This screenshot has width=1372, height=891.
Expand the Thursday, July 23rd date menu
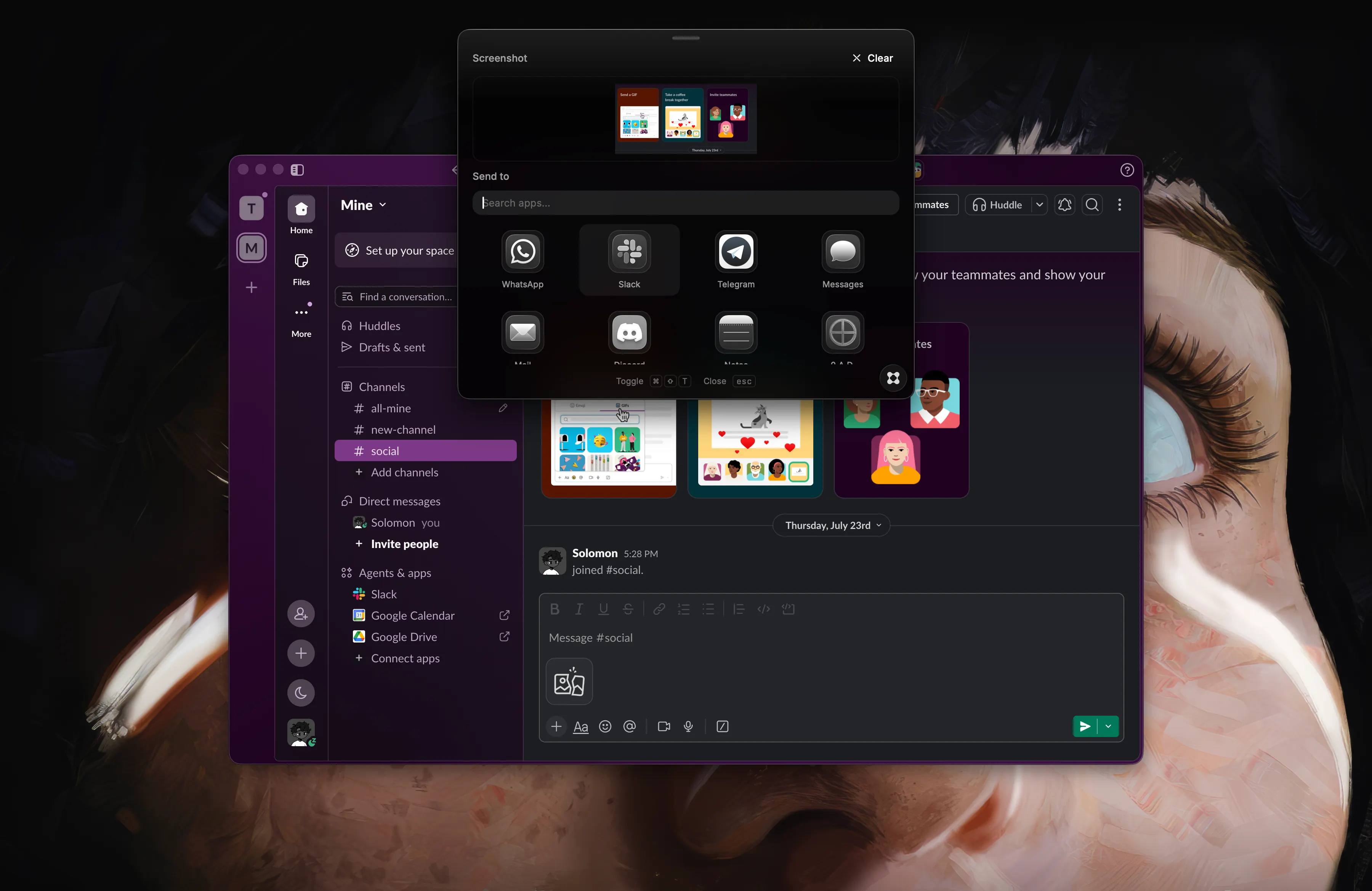click(831, 525)
